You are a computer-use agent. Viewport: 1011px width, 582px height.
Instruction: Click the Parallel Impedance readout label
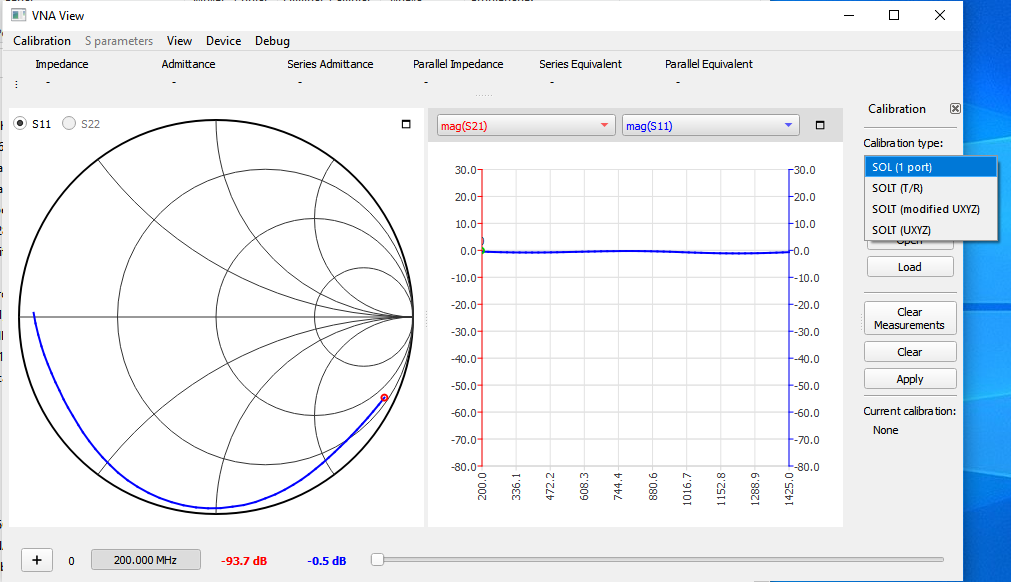coord(458,64)
